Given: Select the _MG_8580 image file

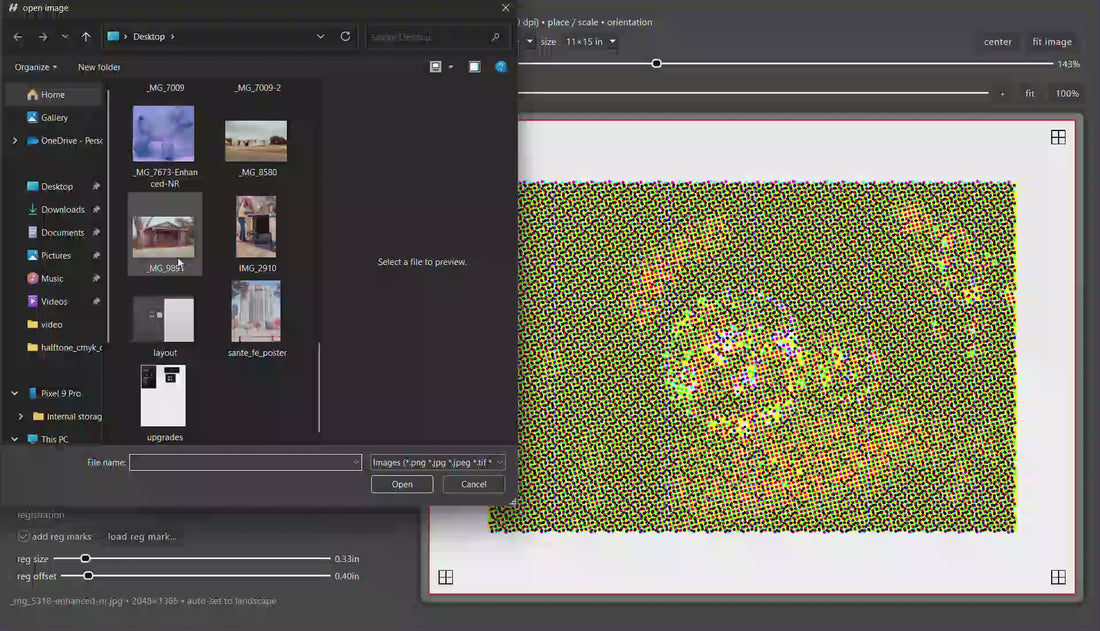Looking at the screenshot, I should pos(256,143).
